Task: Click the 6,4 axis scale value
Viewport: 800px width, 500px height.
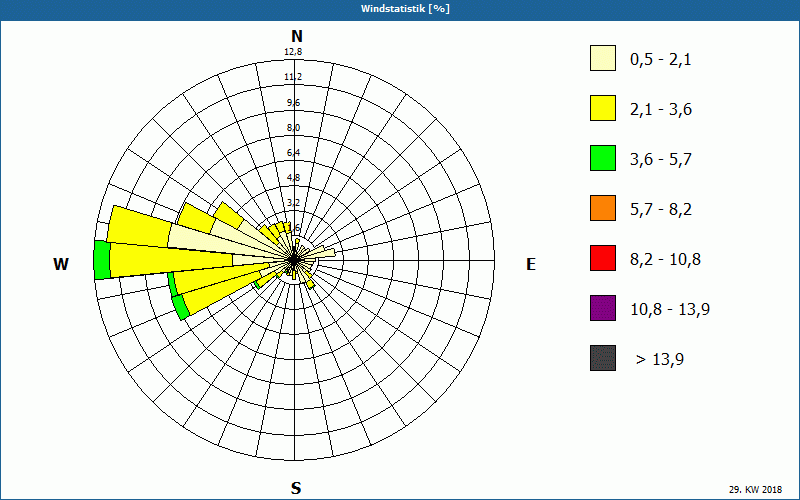Action: coord(293,153)
